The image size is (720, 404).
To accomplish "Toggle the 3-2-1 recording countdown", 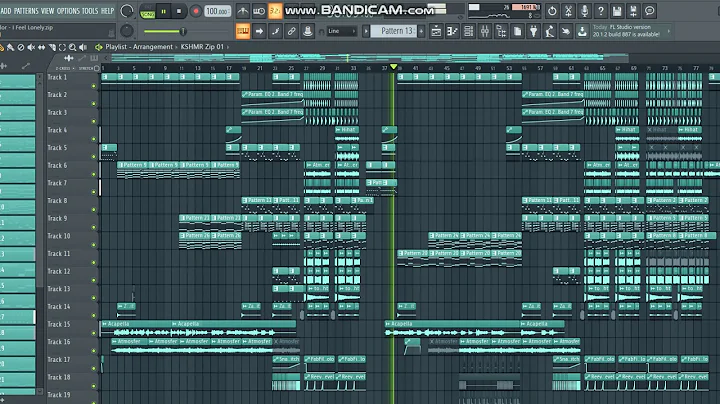I will pos(275,11).
